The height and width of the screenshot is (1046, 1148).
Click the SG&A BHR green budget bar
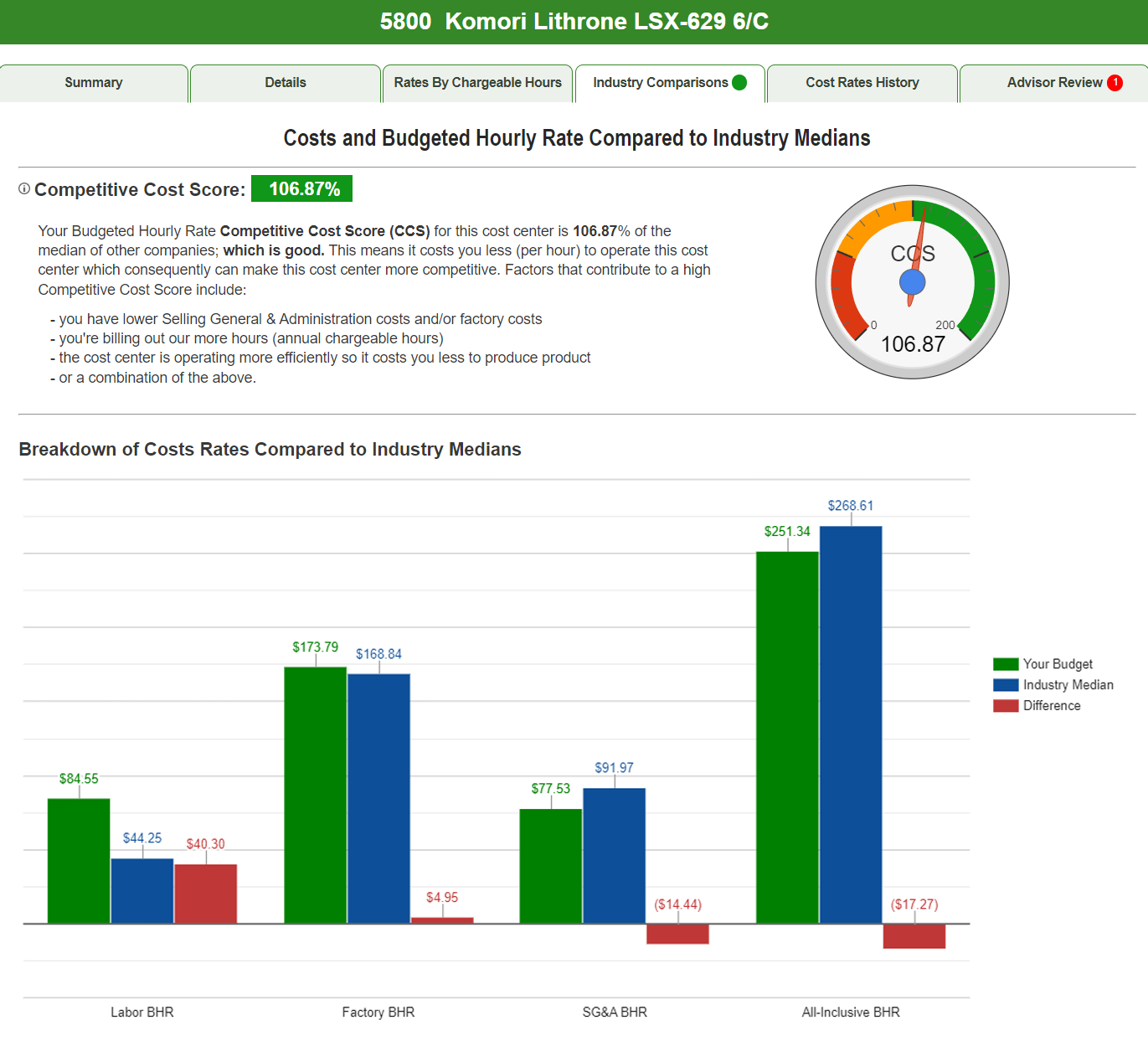(551, 866)
